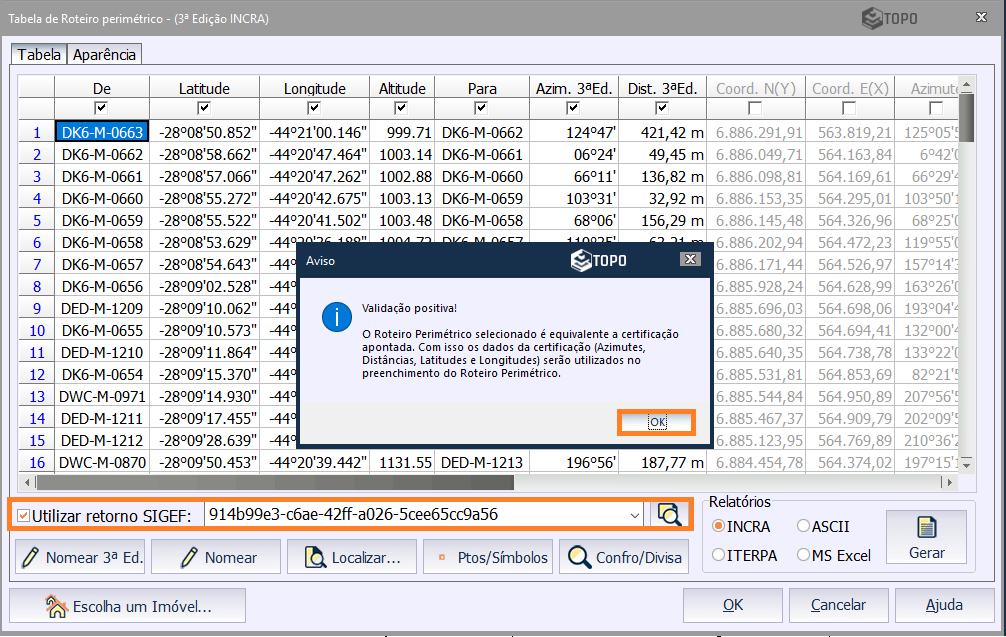Toggle the Utilizar retorno SIGEF checkbox
The width and height of the screenshot is (1006, 637).
pos(23,516)
